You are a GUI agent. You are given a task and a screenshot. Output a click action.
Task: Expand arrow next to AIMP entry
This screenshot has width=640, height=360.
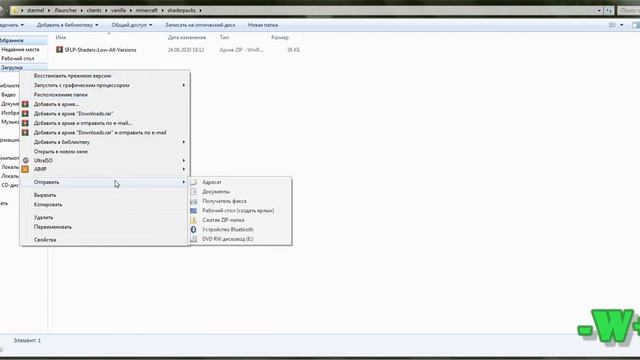[184, 169]
